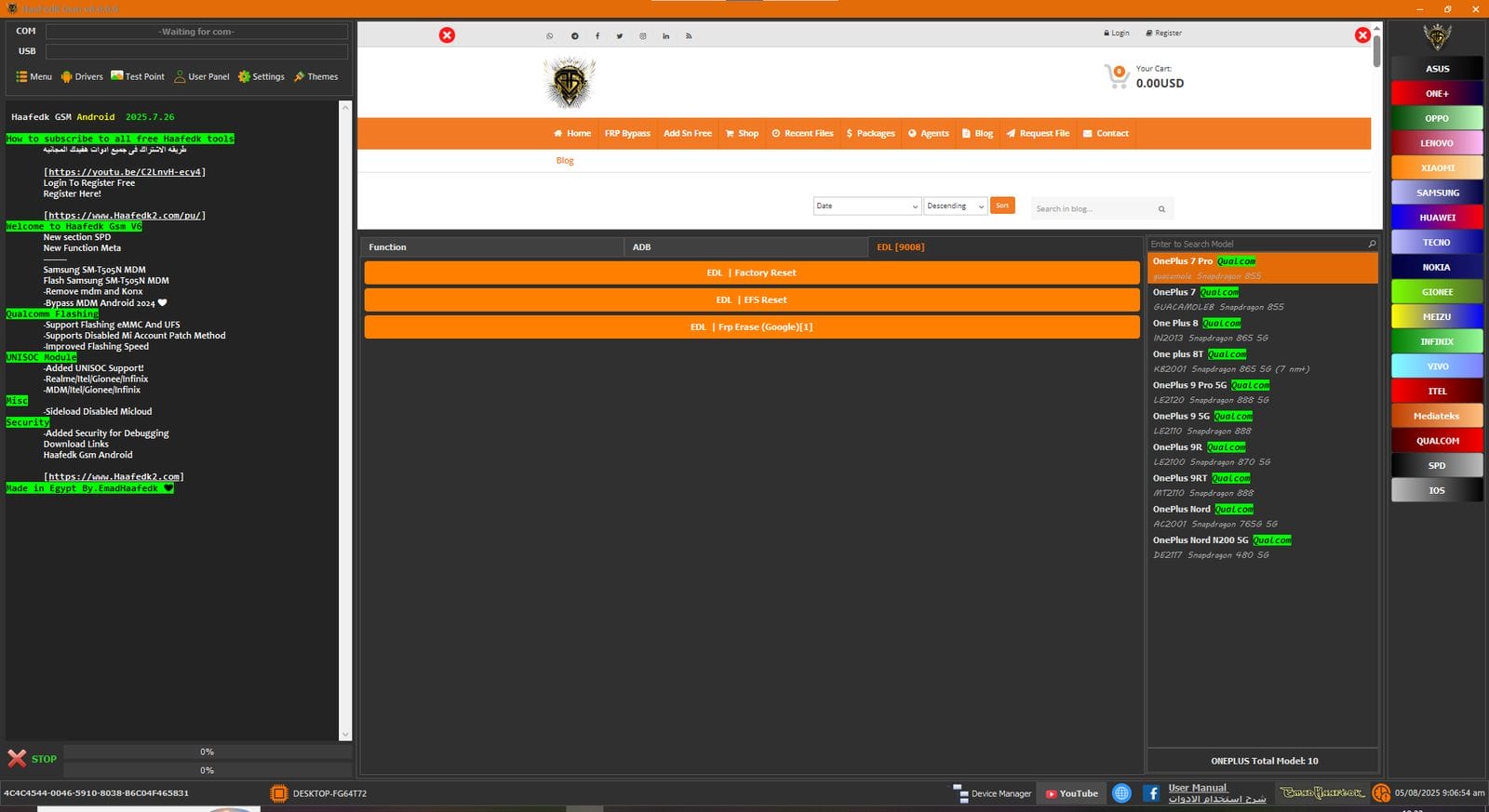The image size is (1489, 812).
Task: Open the Drivers section
Action: 82,76
